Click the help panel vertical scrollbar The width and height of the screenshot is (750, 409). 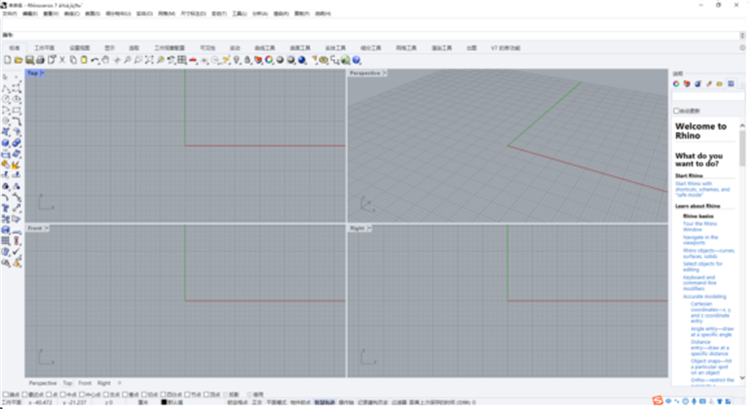[x=742, y=251]
